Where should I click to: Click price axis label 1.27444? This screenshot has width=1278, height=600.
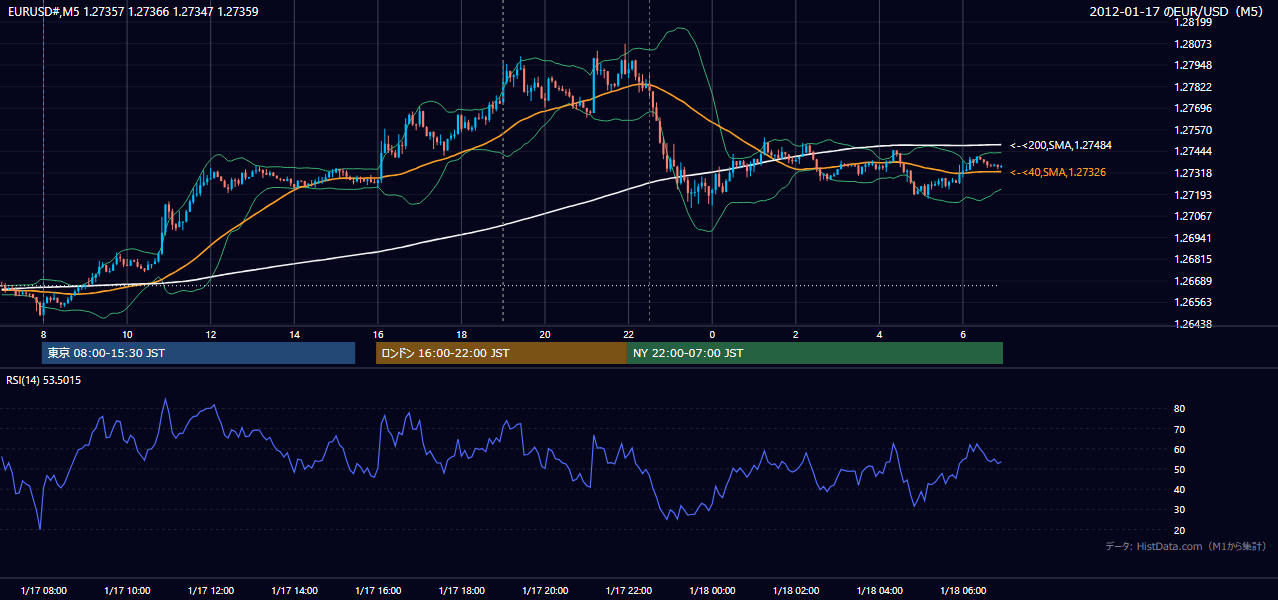pyautogui.click(x=1194, y=151)
